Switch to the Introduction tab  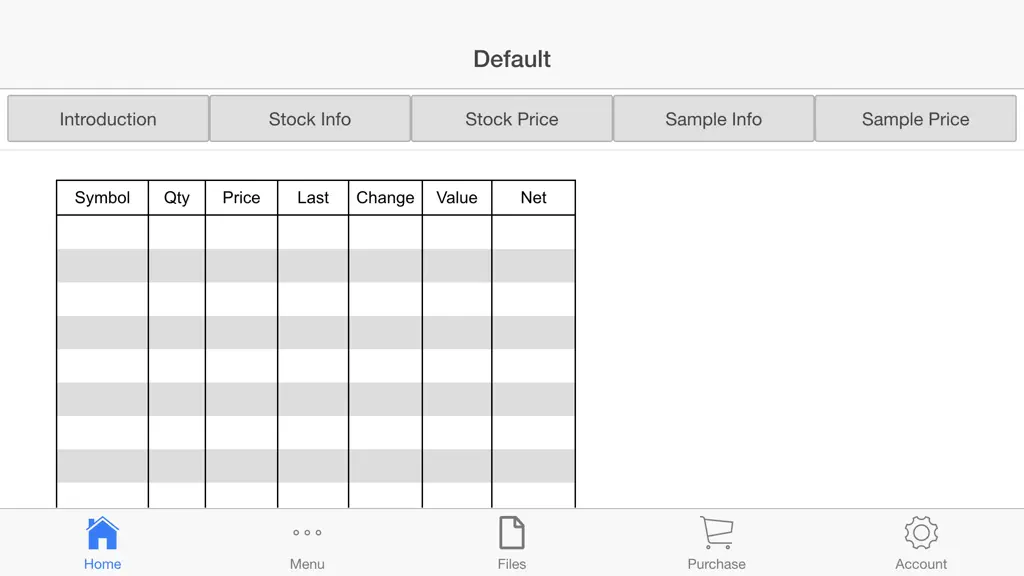tap(108, 119)
